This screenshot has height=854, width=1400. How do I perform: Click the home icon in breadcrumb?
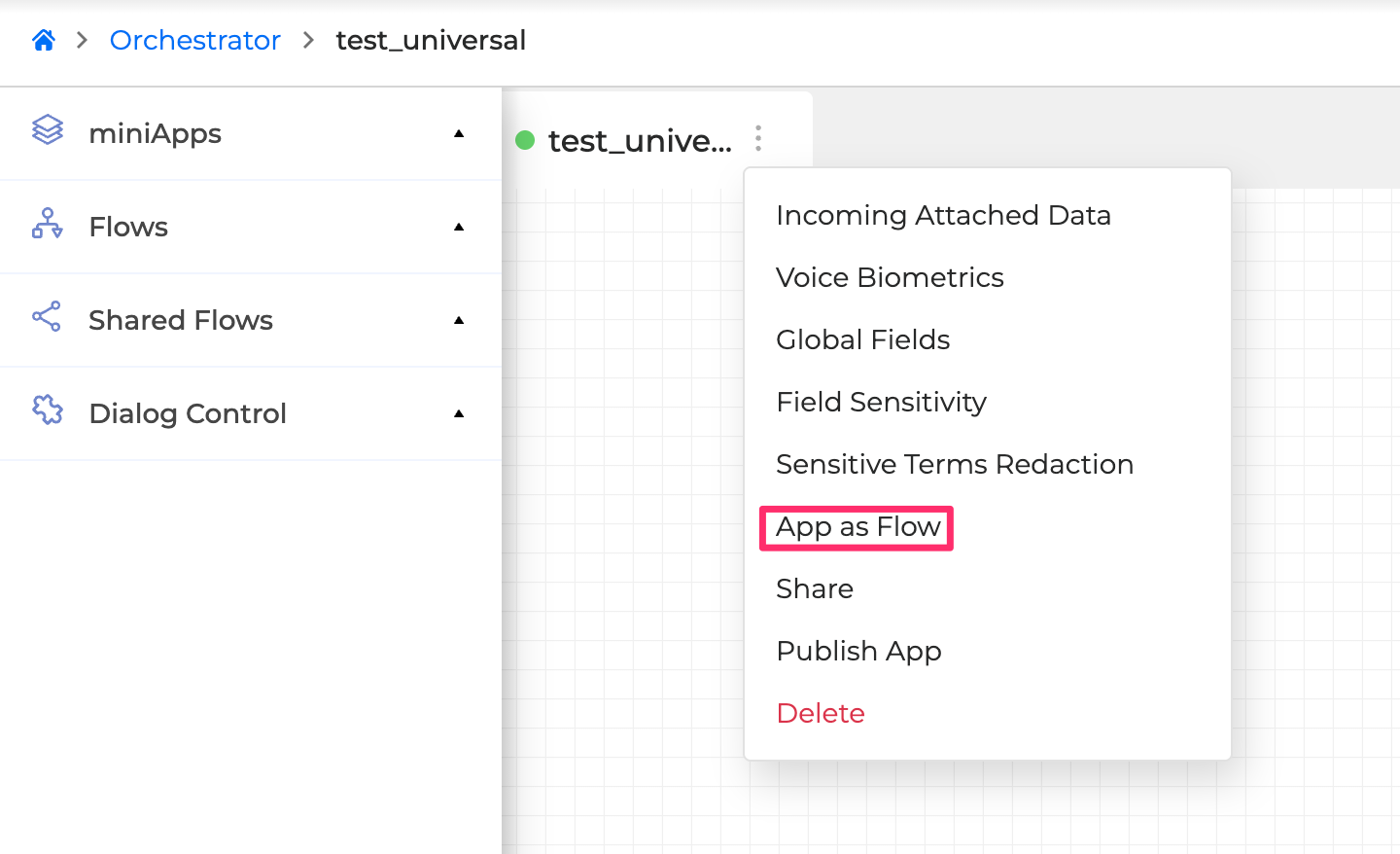44,40
